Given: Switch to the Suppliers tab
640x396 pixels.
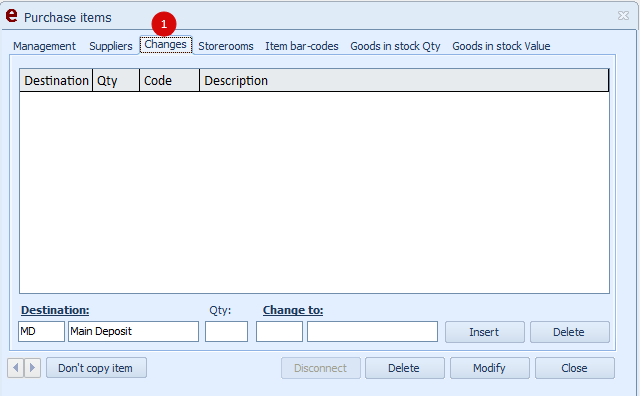Looking at the screenshot, I should [111, 46].
